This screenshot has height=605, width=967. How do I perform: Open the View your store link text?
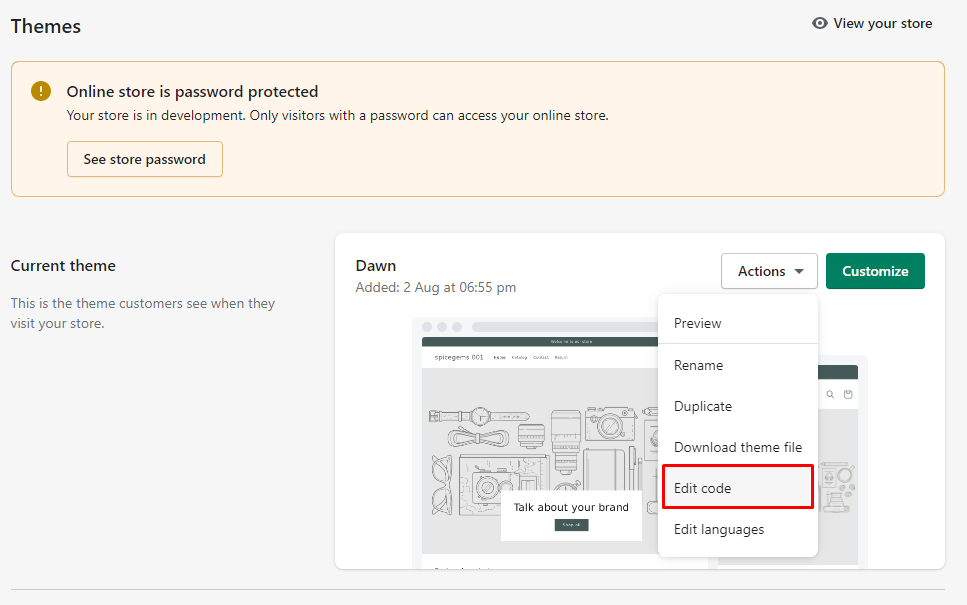[x=882, y=23]
